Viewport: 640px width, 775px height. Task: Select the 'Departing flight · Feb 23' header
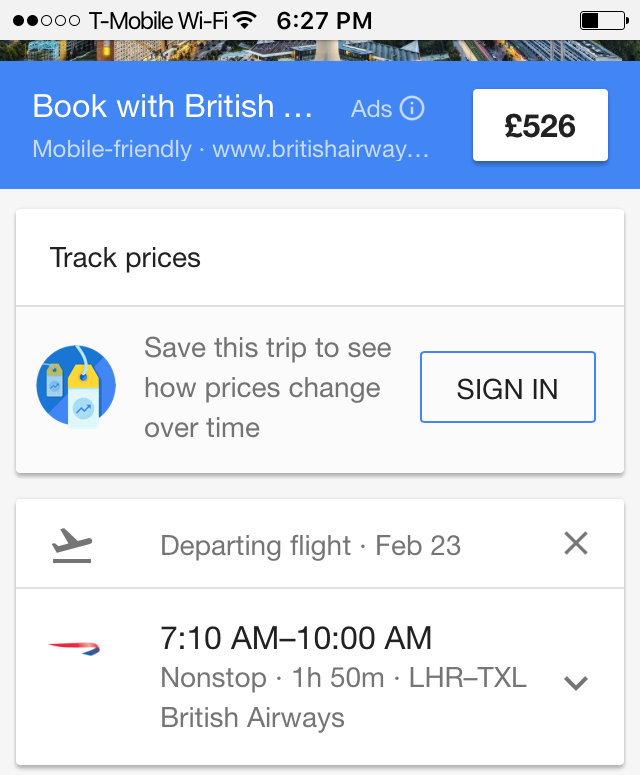click(x=310, y=546)
